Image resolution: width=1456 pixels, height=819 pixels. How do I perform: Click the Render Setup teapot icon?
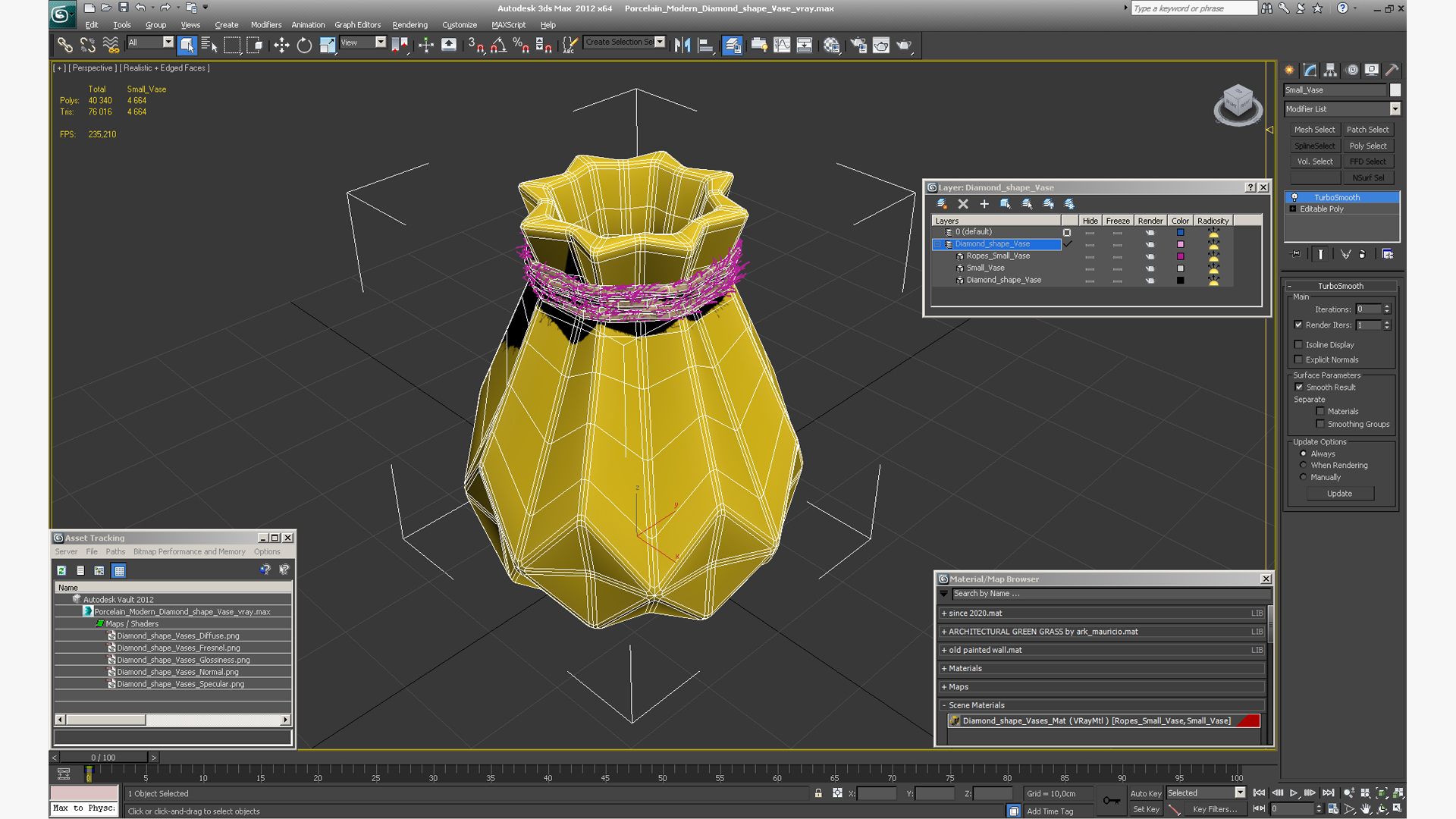pos(858,45)
